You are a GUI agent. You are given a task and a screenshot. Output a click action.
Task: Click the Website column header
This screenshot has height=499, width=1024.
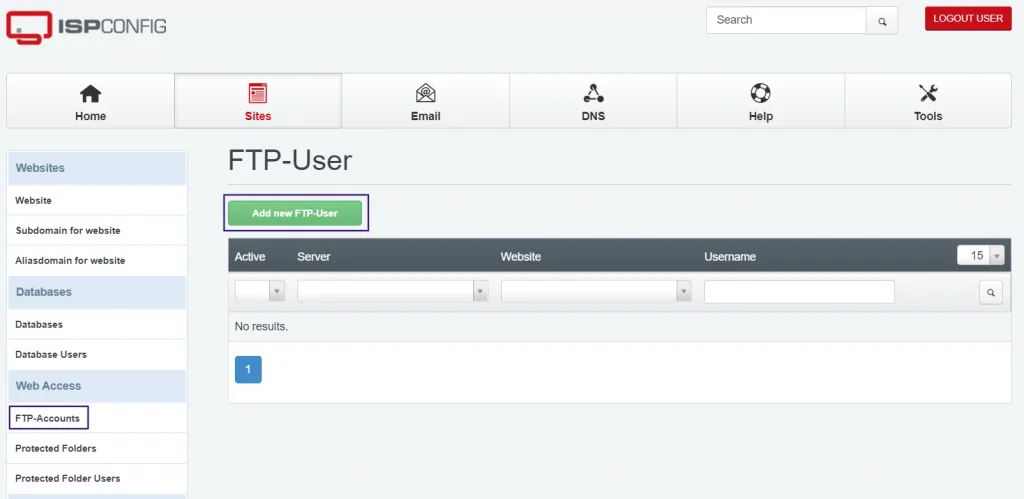pyautogui.click(x=521, y=257)
